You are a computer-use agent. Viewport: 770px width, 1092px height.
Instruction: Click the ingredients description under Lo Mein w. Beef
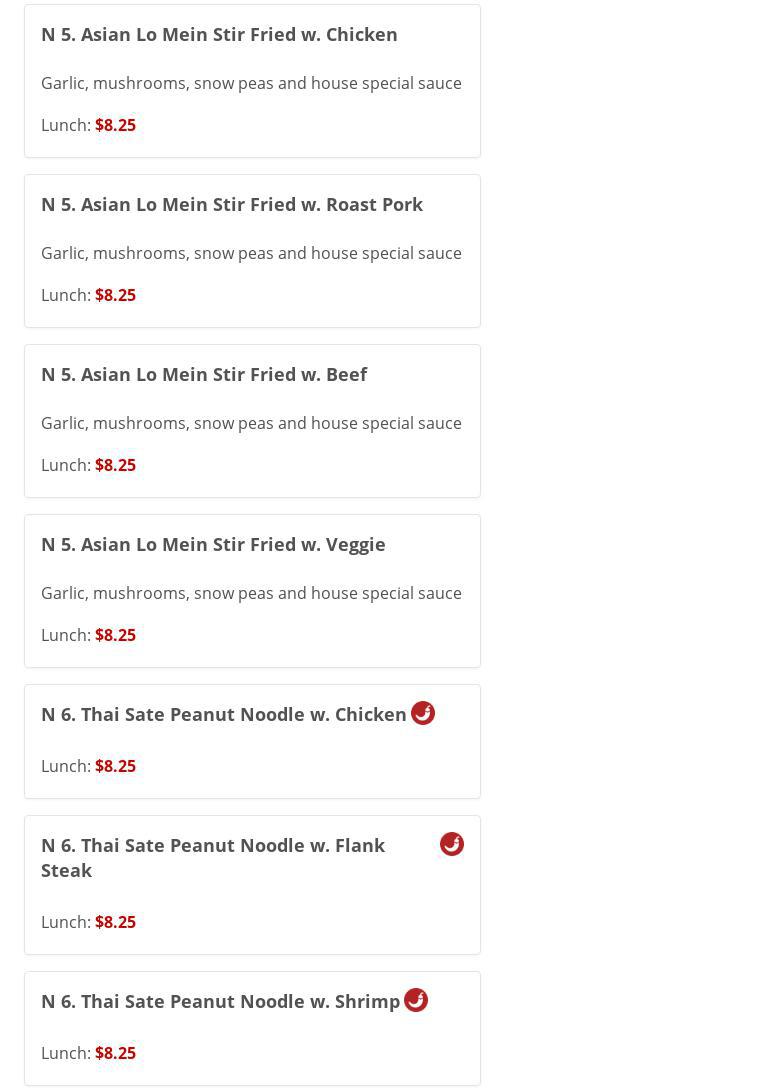point(251,423)
